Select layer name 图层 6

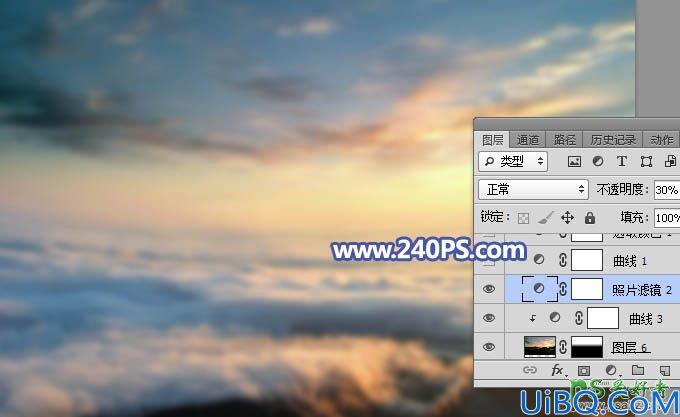630,348
